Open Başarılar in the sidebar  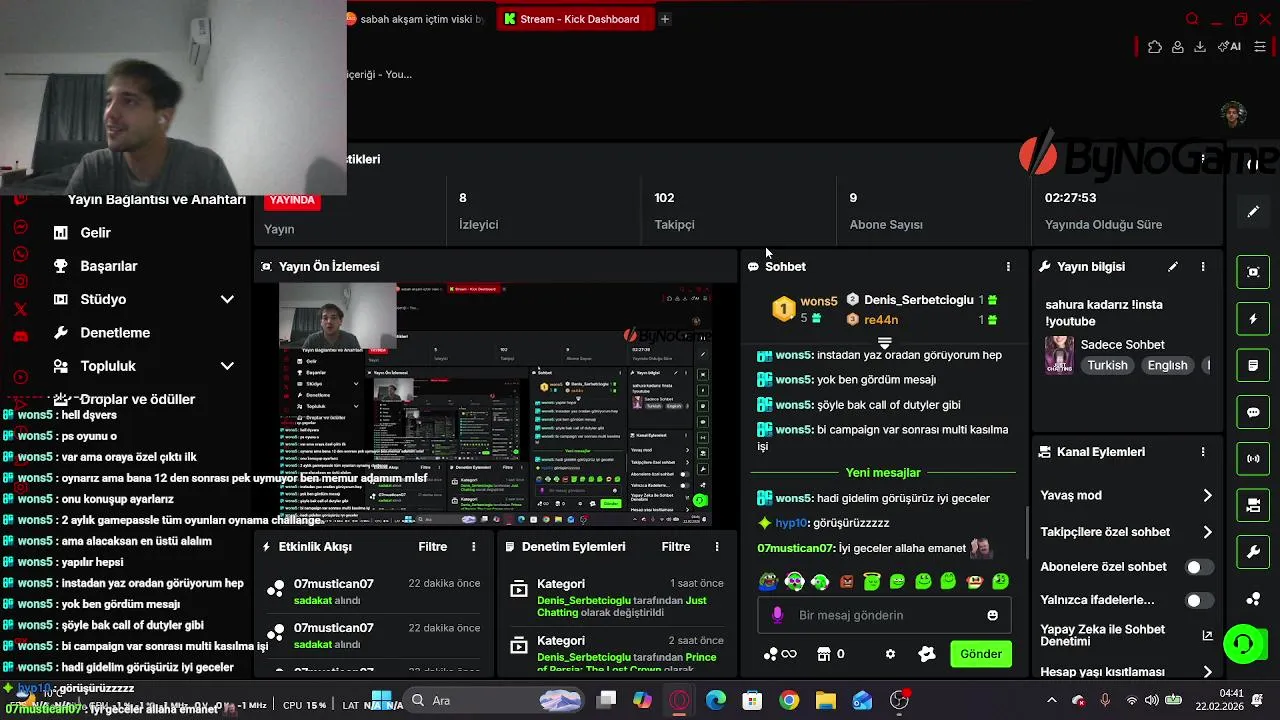109,266
